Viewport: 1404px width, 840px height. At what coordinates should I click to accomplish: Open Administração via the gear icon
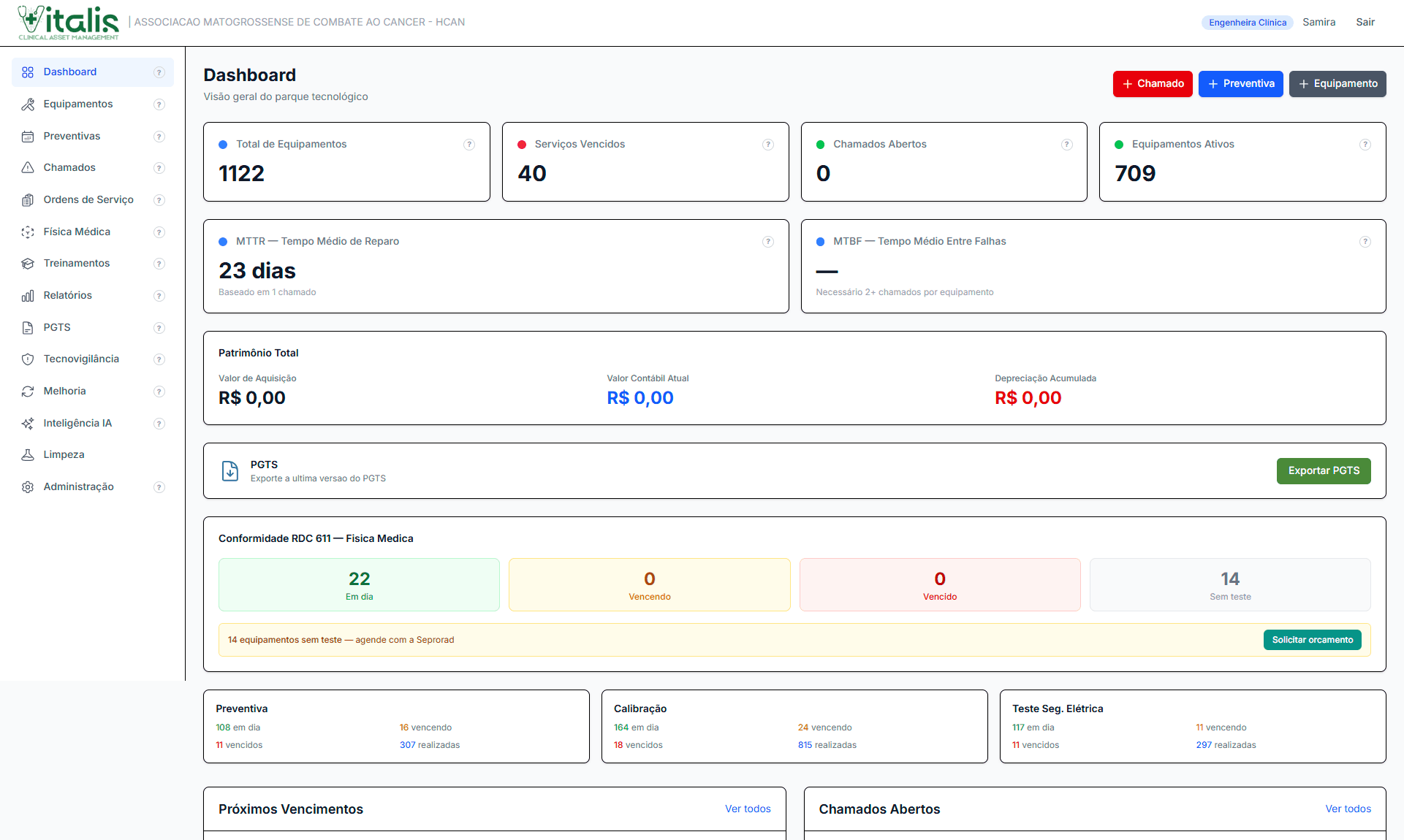(x=28, y=486)
